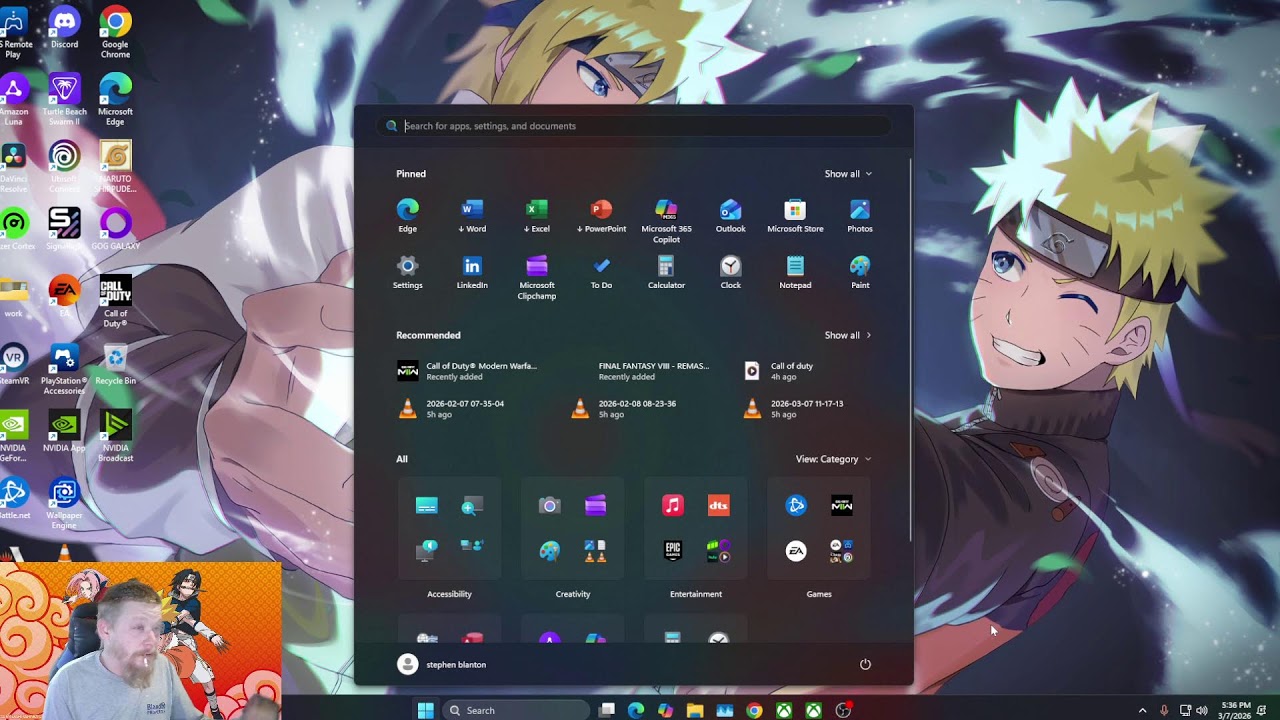Select the Discord desktop shortcut

pyautogui.click(x=64, y=28)
